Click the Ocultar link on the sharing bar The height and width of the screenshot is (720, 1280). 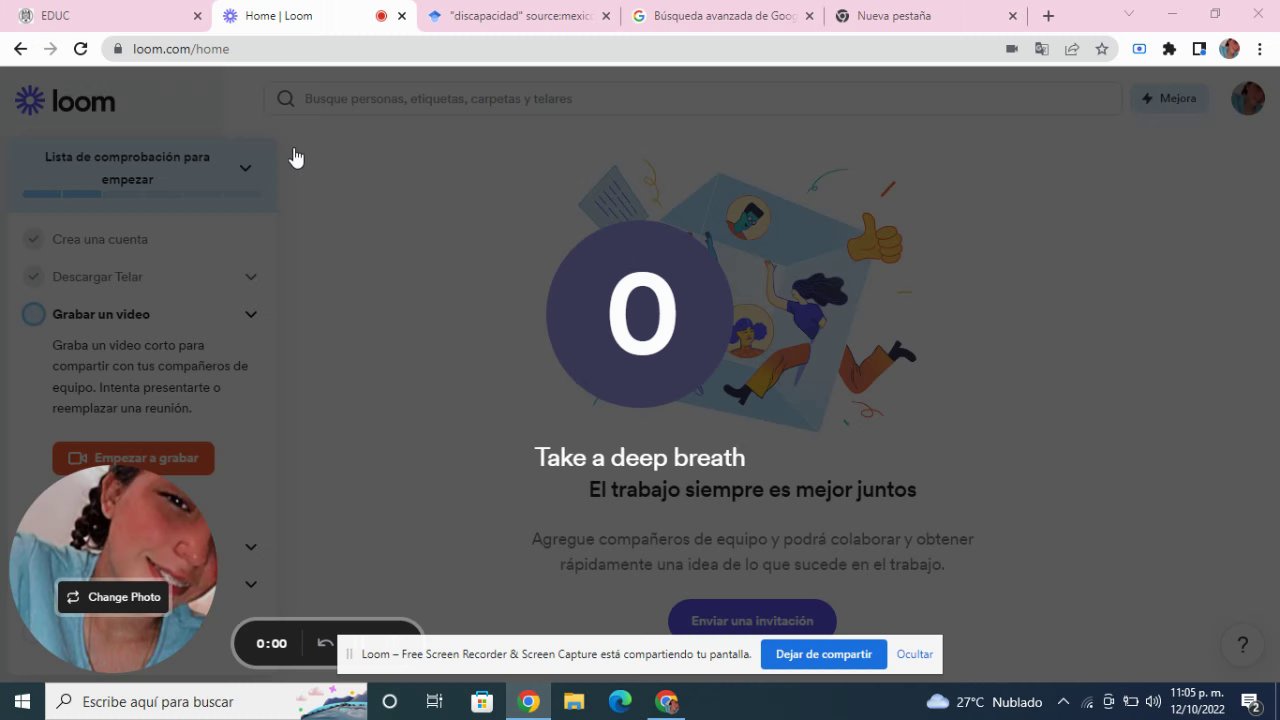click(914, 654)
